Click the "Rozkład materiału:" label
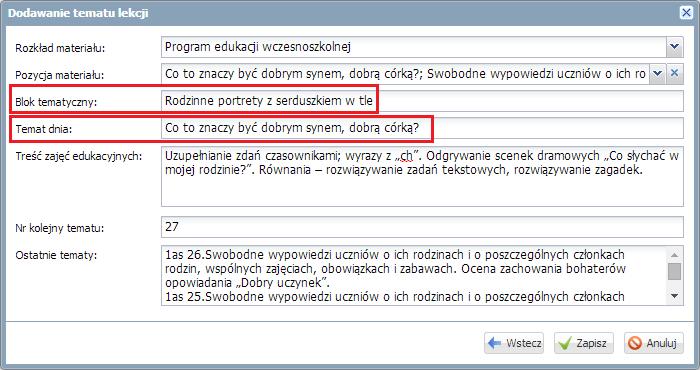Screen dimensions: 700x370 tap(60, 48)
